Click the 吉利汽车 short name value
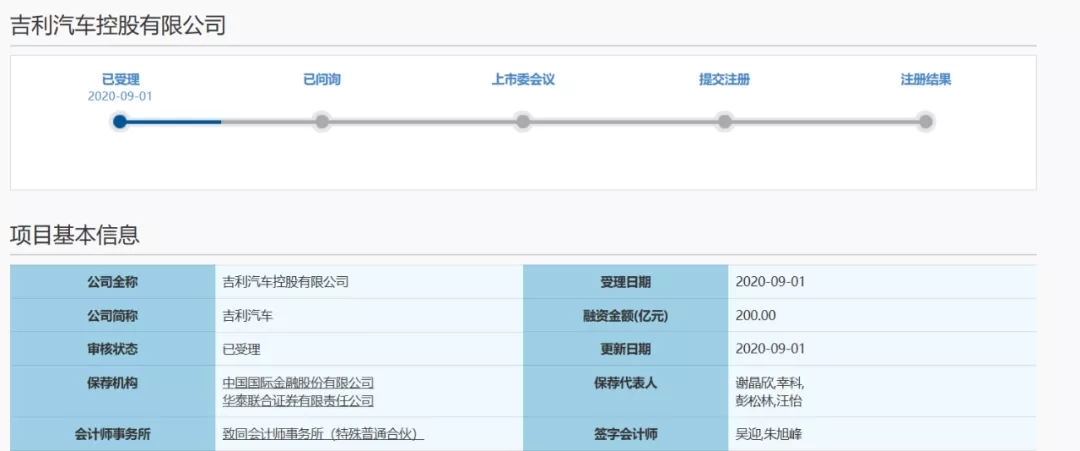Viewport: 1080px width, 451px height. tap(248, 316)
